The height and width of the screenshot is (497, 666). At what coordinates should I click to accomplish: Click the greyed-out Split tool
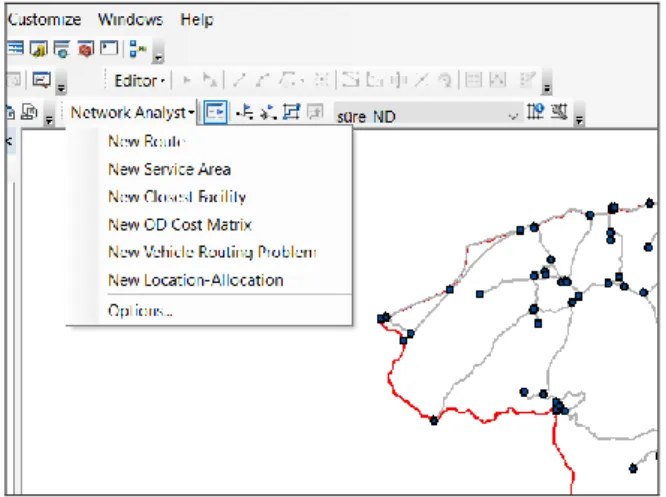pos(421,79)
